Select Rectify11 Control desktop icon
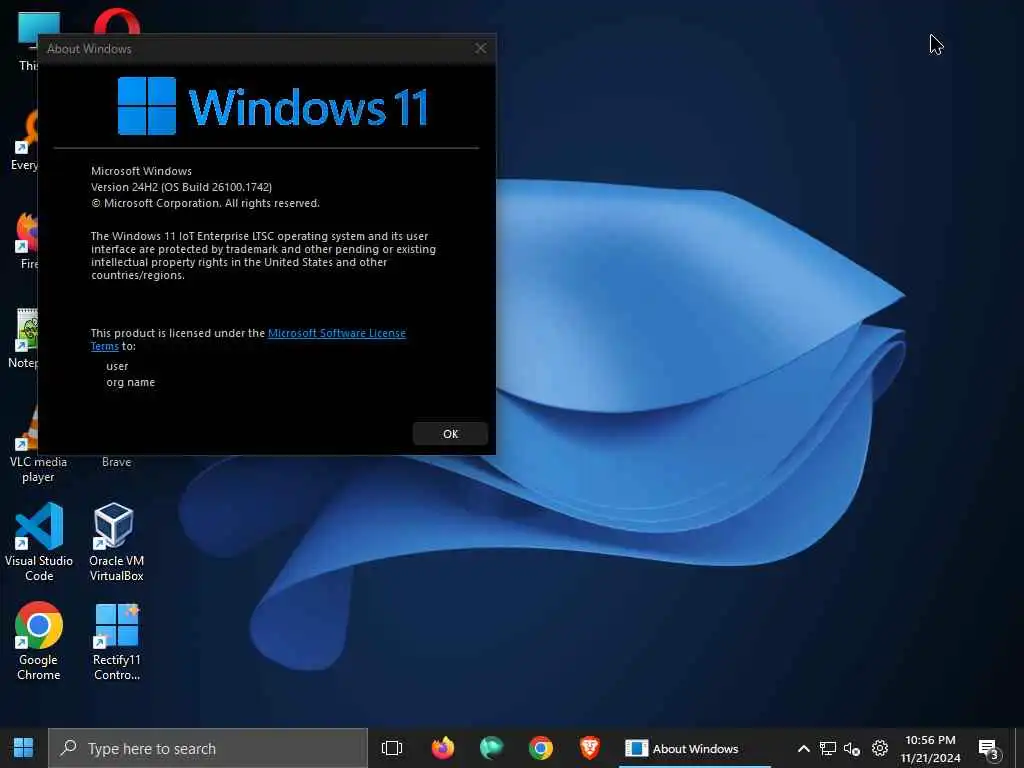Viewport: 1024px width, 768px height. pyautogui.click(x=116, y=641)
